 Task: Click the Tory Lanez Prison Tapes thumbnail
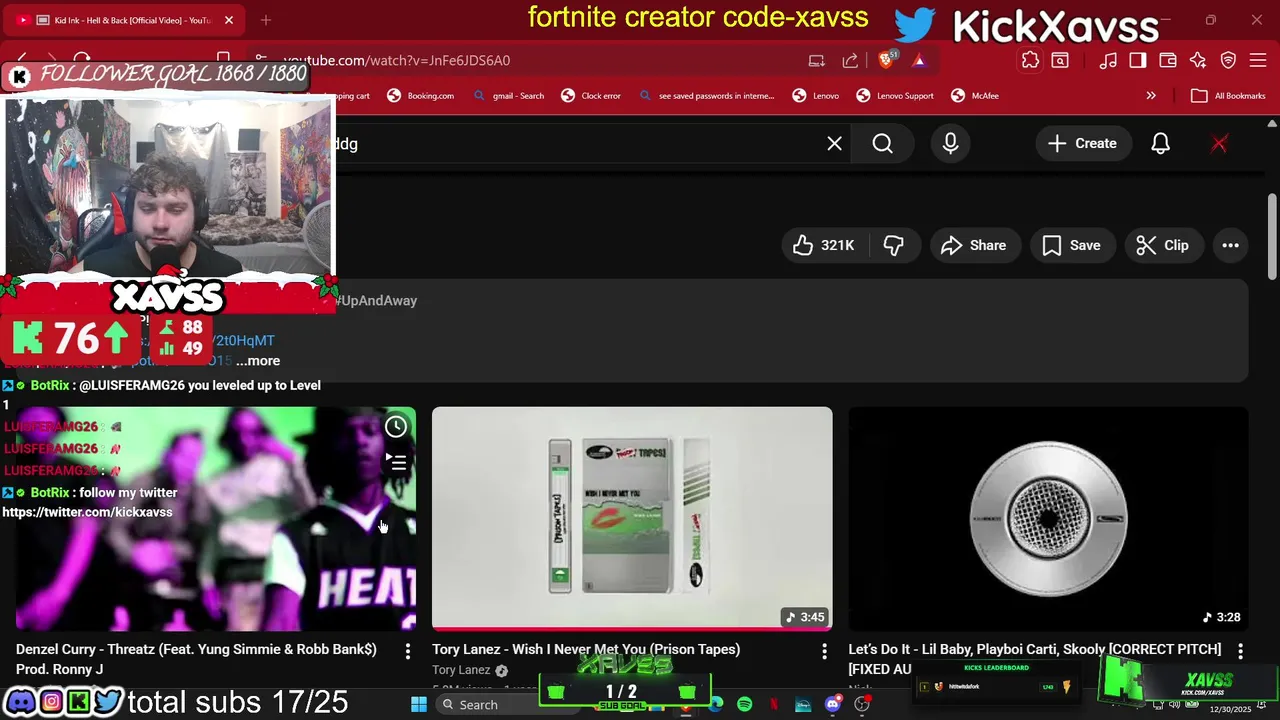tap(632, 518)
